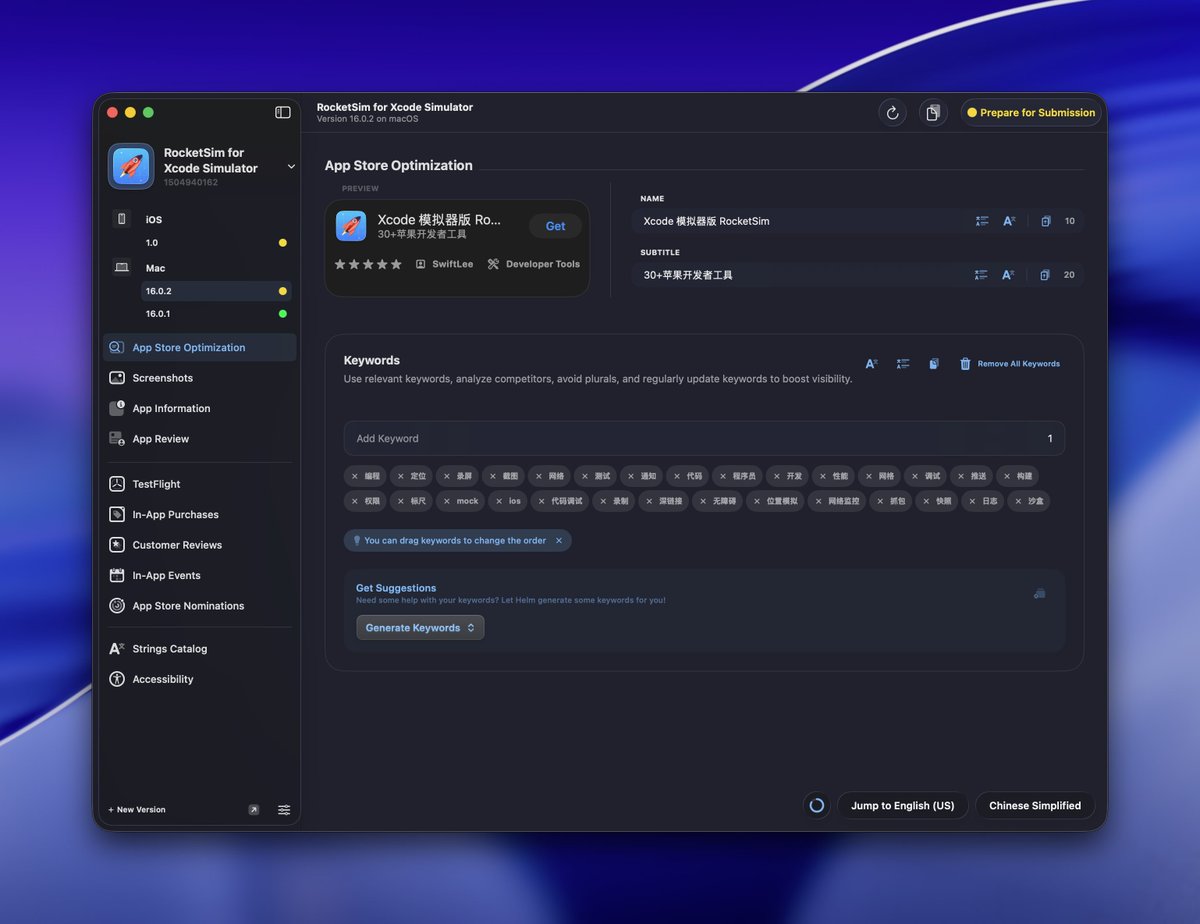Click the 深链接 keyword chip
1200x924 pixels.
coord(664,501)
